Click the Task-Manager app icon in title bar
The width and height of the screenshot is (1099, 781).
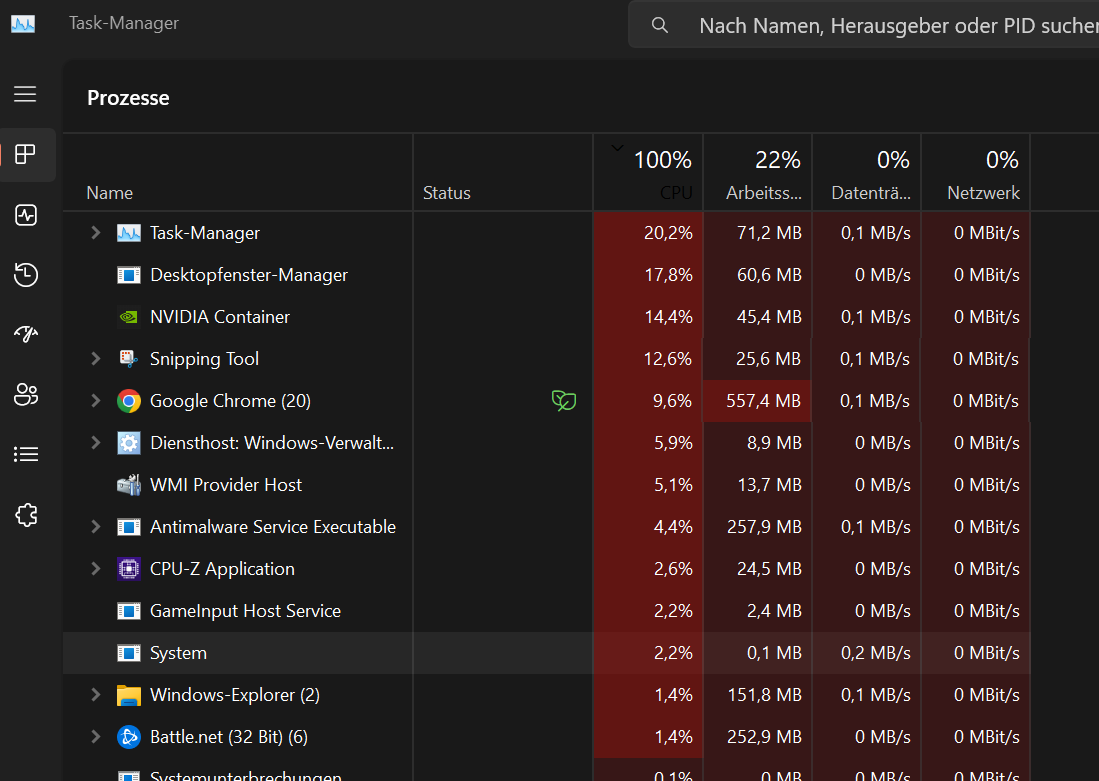(23, 24)
